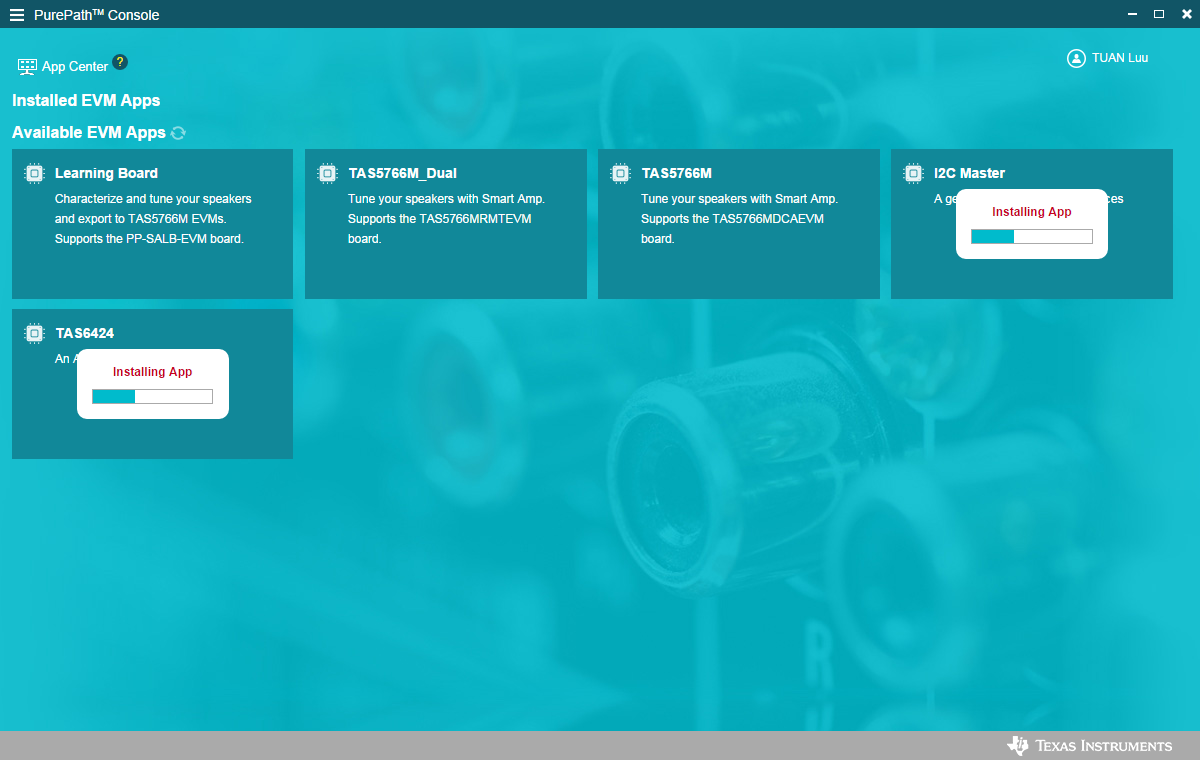Click the I2C Master progress bar
The image size is (1200, 760).
1031,237
